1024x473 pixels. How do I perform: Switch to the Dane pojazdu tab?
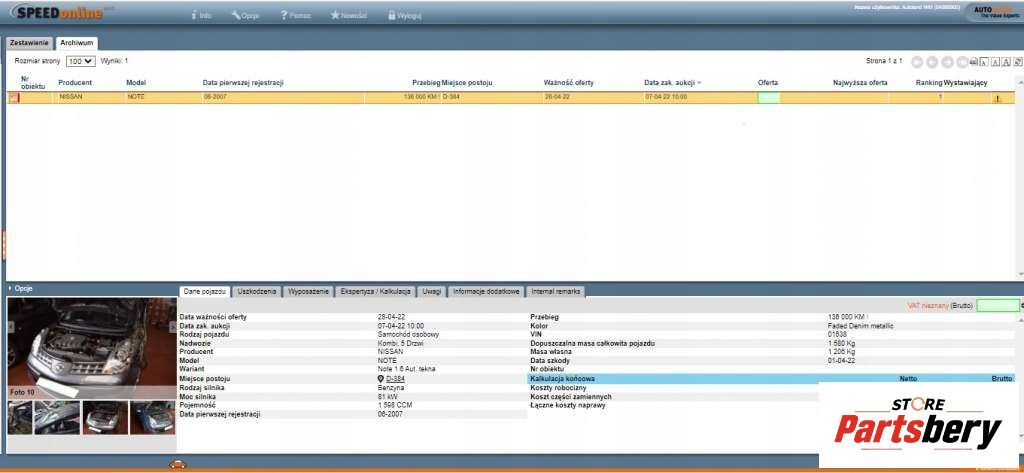(x=205, y=291)
